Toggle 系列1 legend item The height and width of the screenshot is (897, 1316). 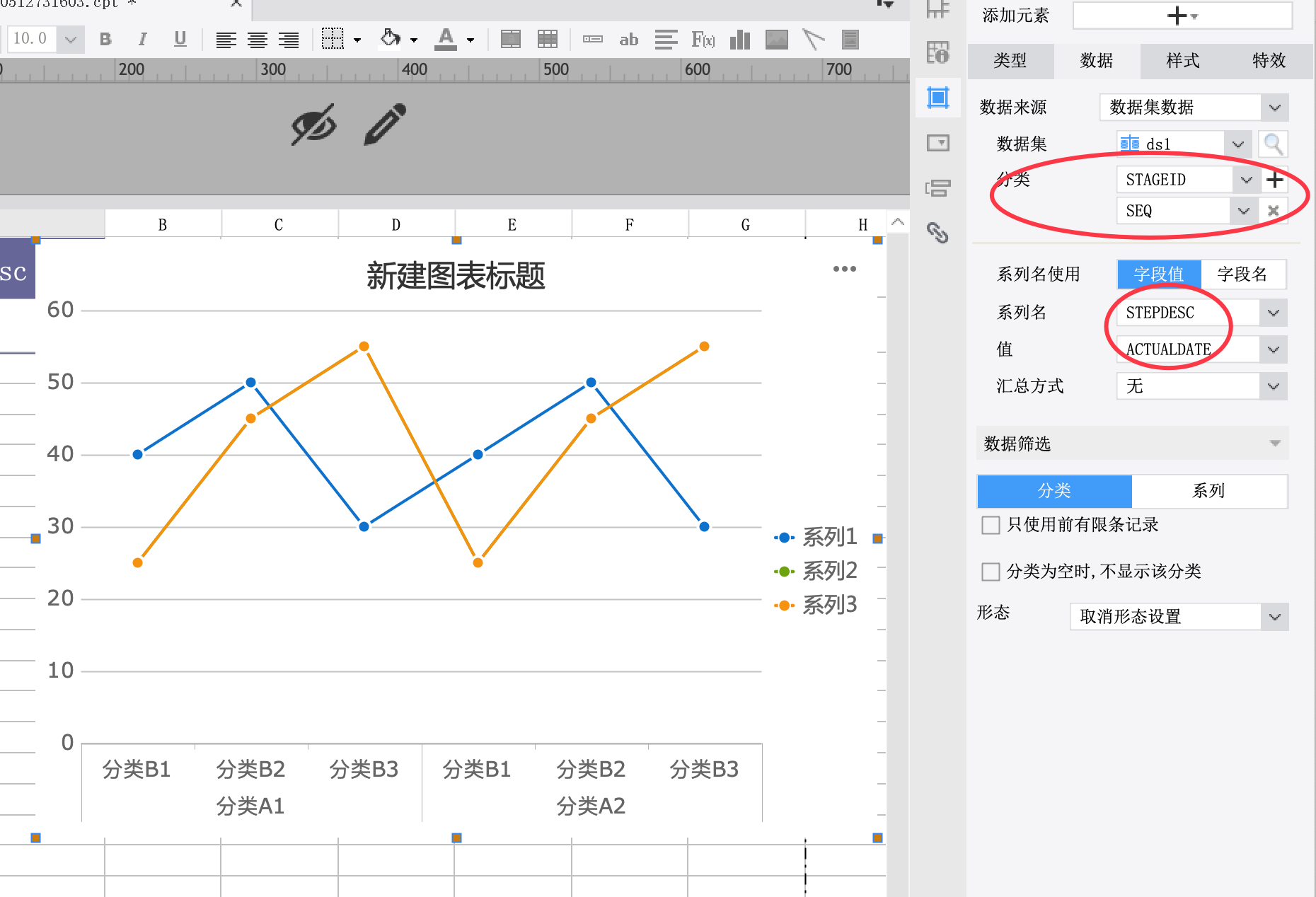point(816,538)
